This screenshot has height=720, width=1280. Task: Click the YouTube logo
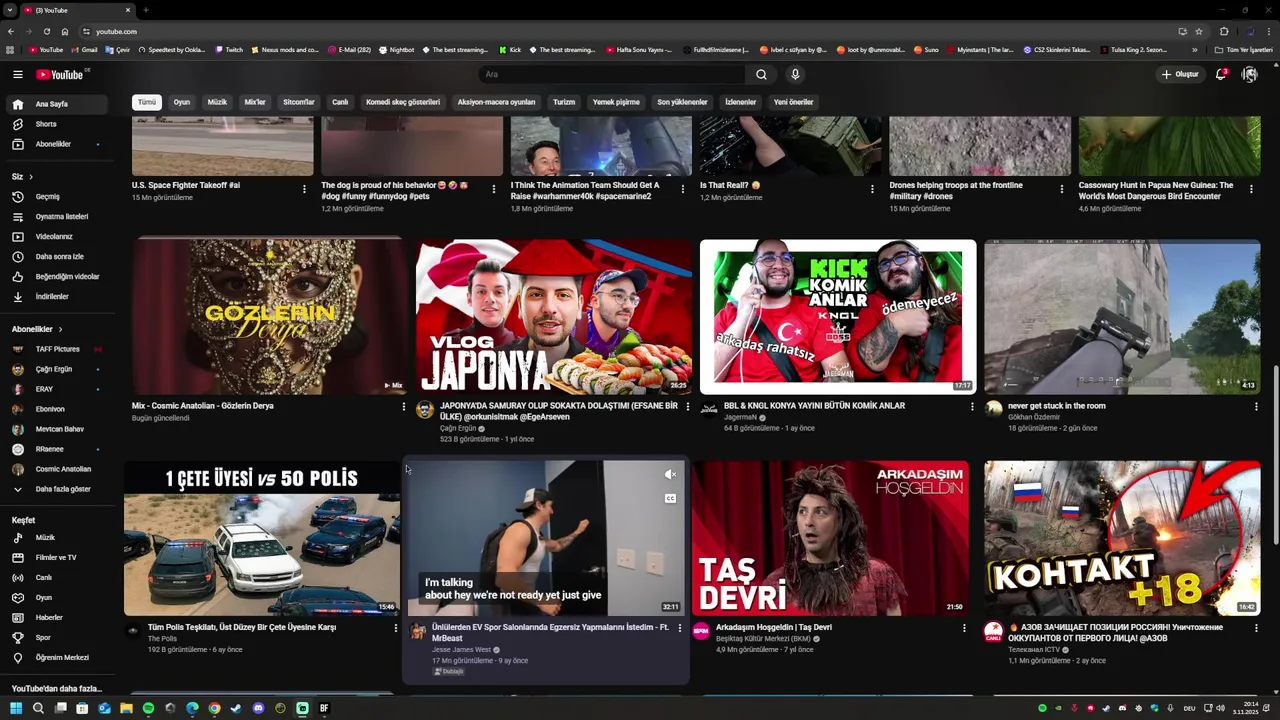point(62,74)
